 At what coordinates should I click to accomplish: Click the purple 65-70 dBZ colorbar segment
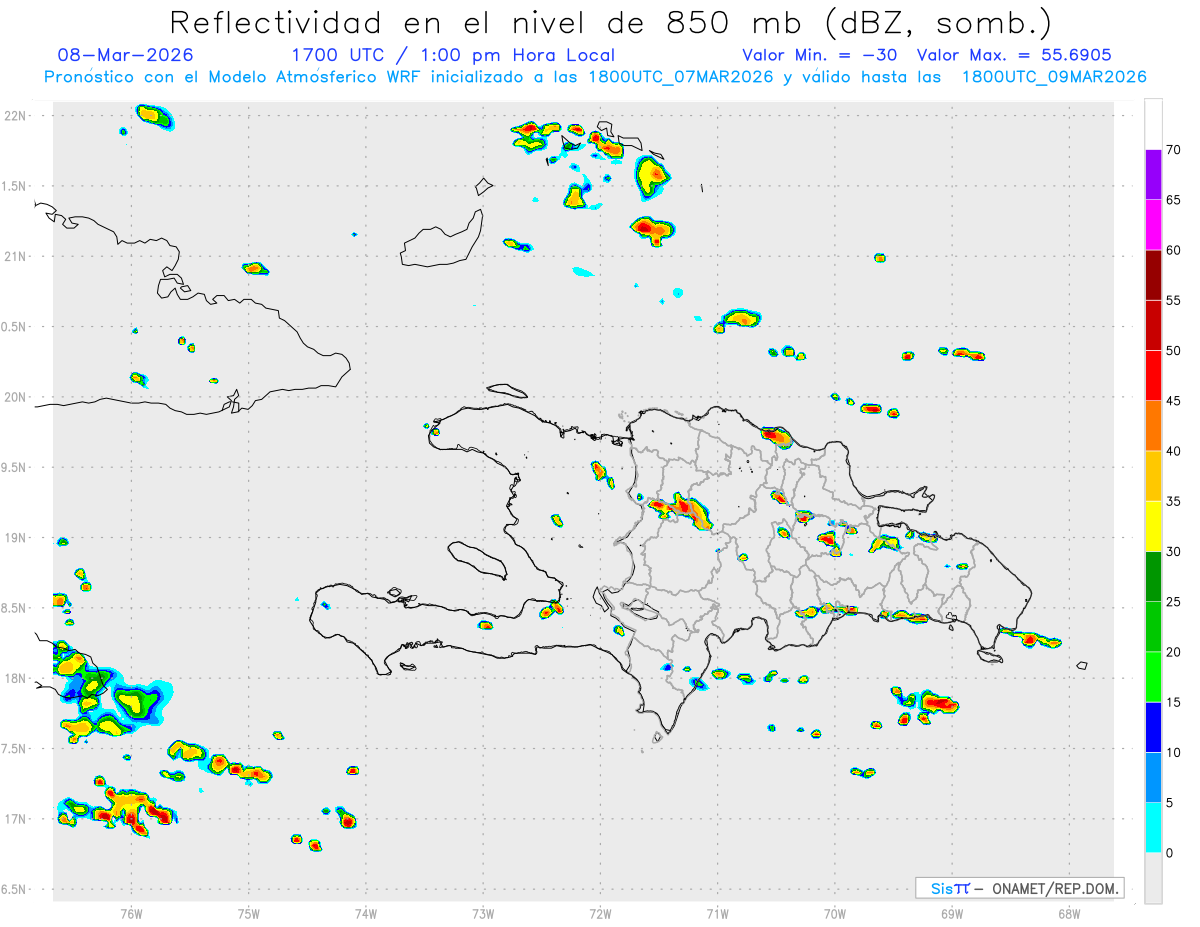(x=1153, y=175)
